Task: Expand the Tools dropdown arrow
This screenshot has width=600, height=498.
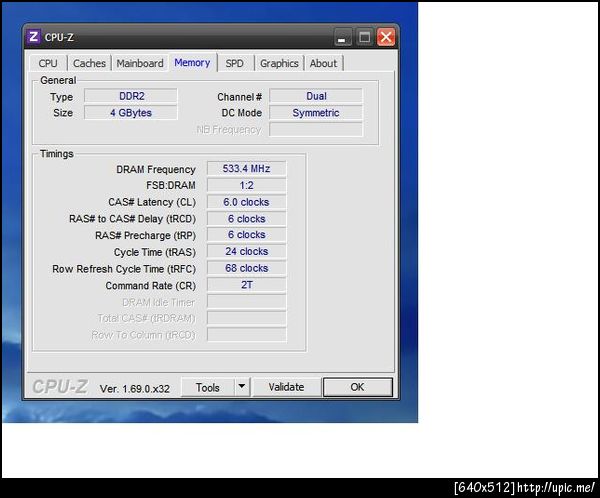Action: tap(242, 387)
